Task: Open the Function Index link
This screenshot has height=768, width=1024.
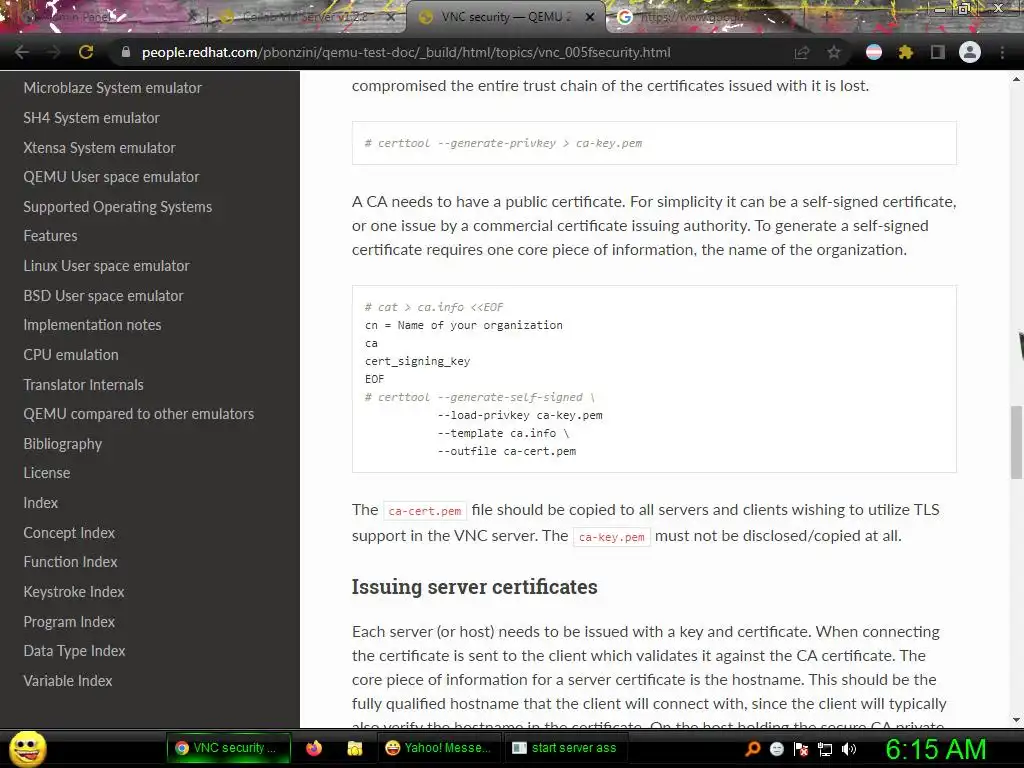Action: point(71,562)
